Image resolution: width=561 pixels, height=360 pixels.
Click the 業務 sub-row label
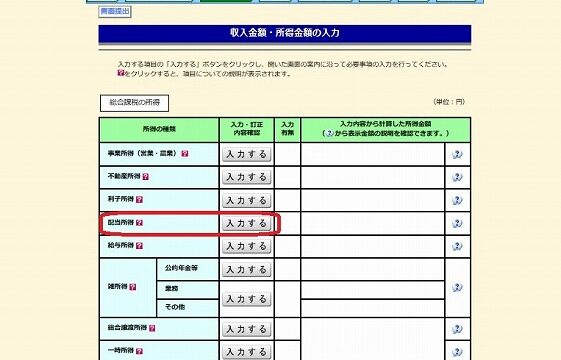click(x=171, y=288)
